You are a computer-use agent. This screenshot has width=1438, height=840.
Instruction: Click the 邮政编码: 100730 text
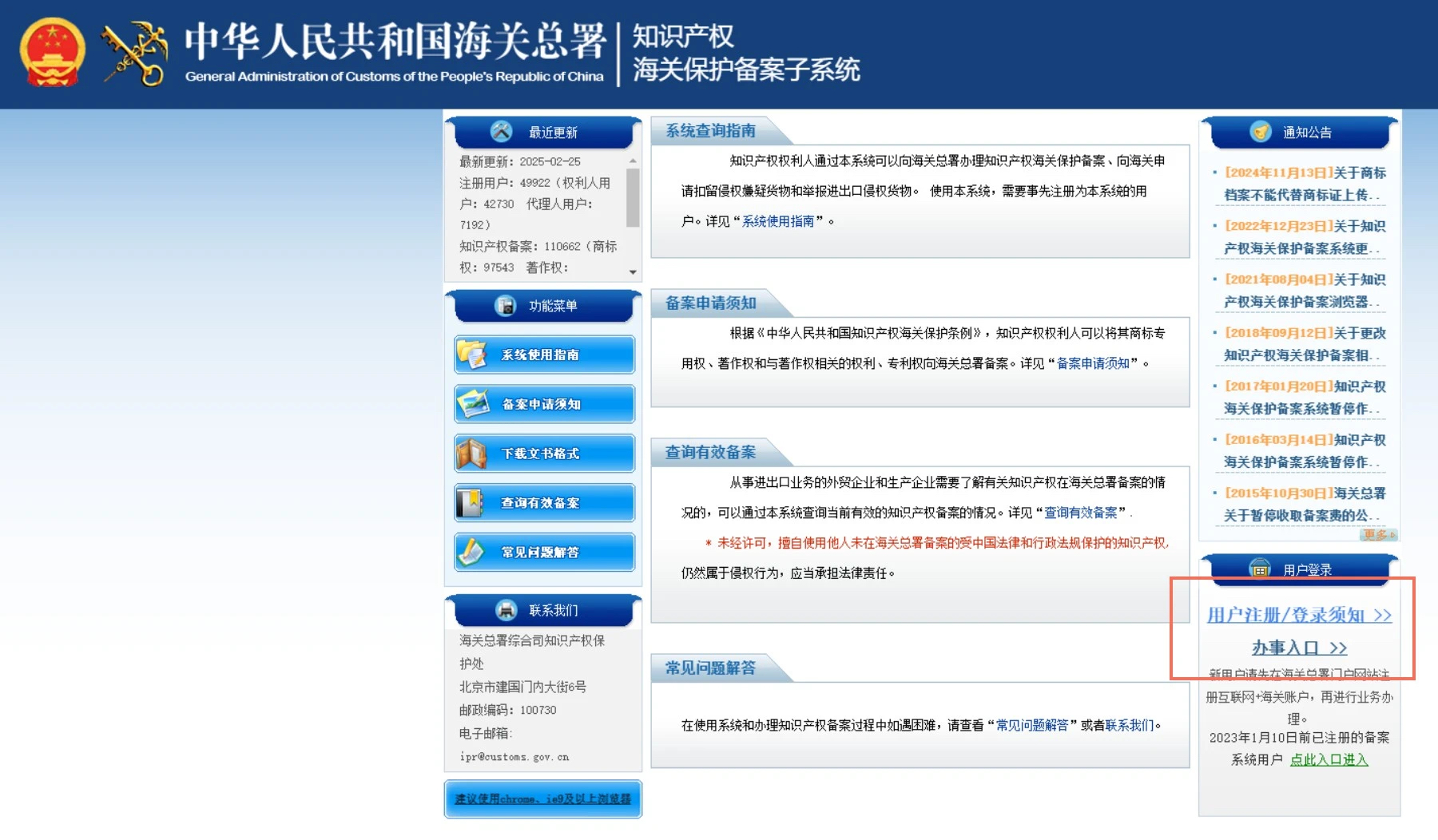pos(508,710)
